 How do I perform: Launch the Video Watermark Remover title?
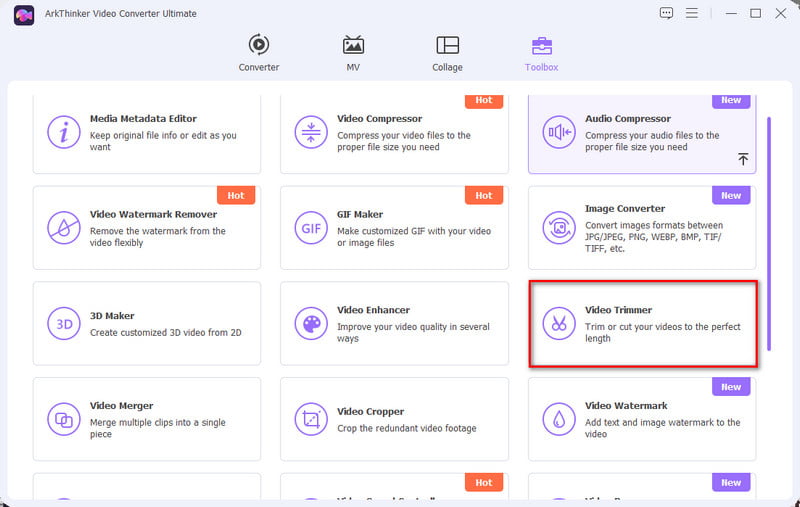(x=153, y=215)
